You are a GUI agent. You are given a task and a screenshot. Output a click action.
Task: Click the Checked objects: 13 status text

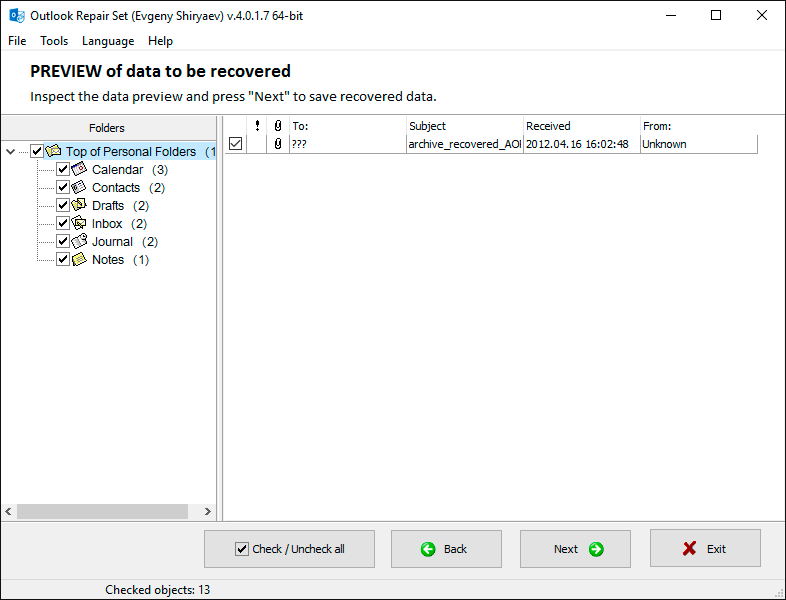[x=157, y=590]
